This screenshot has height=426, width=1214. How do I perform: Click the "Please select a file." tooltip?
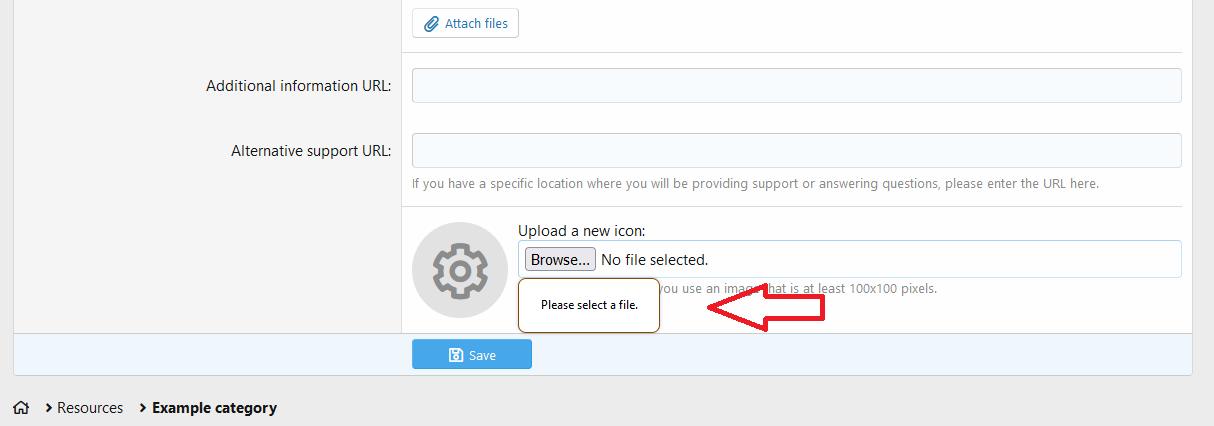[589, 305]
